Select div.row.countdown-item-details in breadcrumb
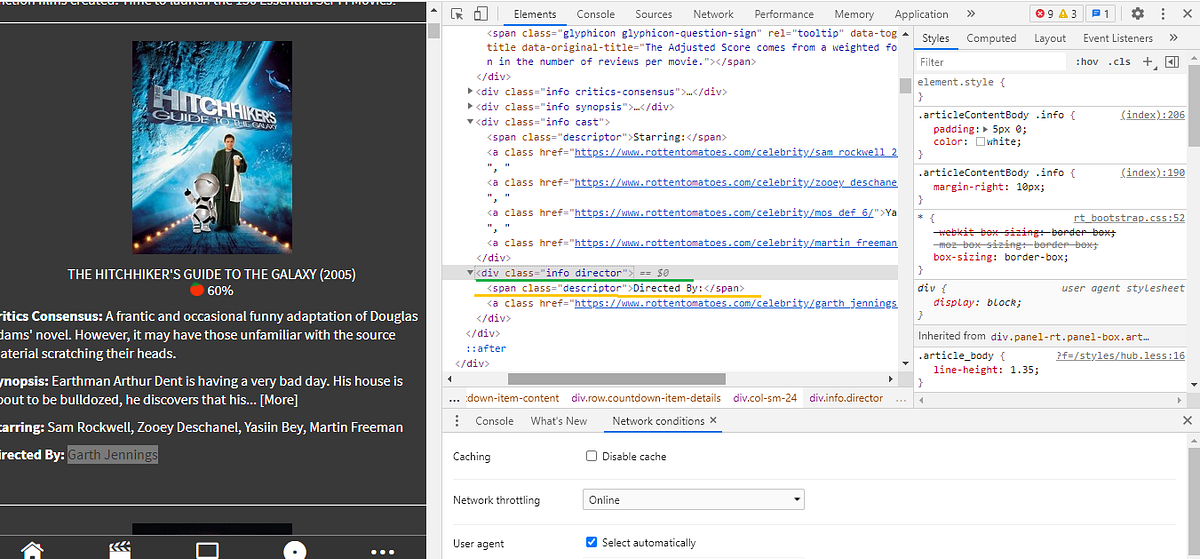 point(645,398)
